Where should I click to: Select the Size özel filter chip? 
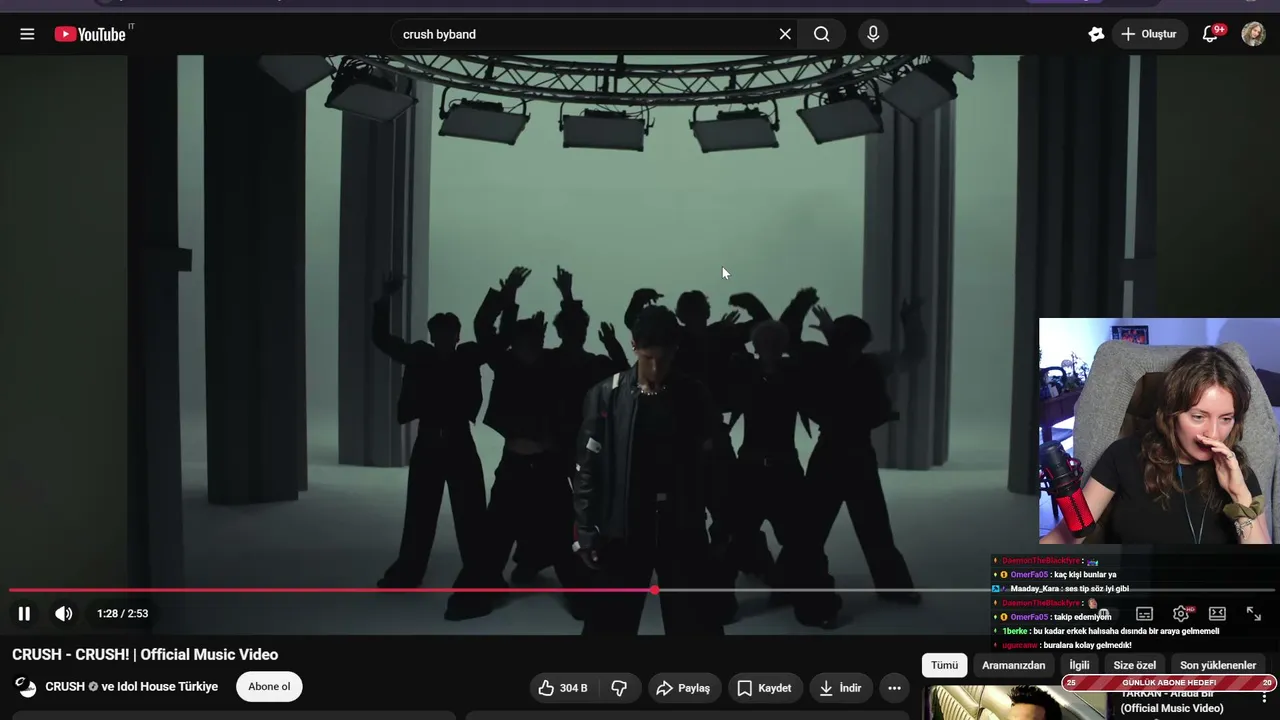[x=1134, y=665]
